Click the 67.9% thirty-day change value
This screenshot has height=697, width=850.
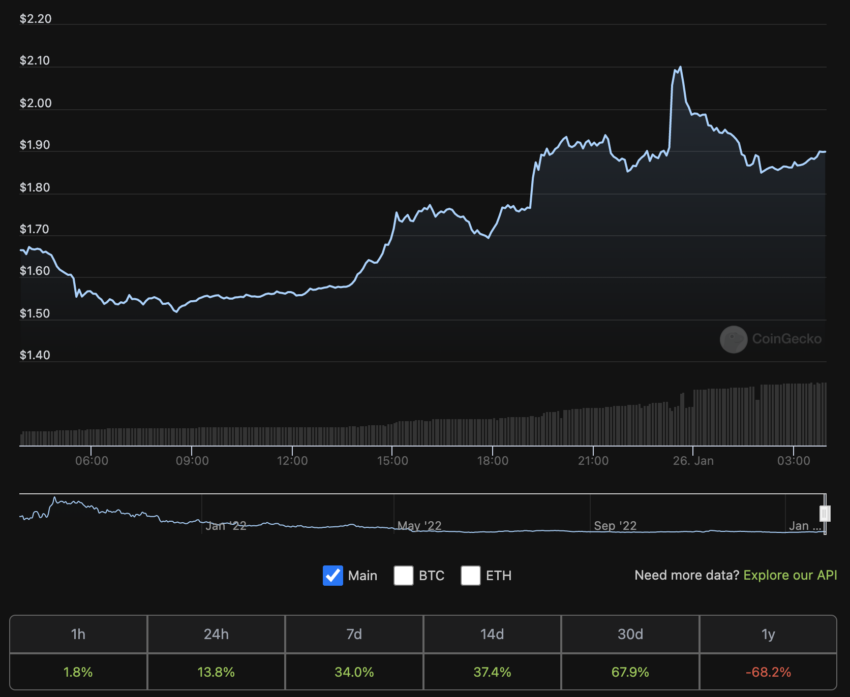(x=630, y=672)
